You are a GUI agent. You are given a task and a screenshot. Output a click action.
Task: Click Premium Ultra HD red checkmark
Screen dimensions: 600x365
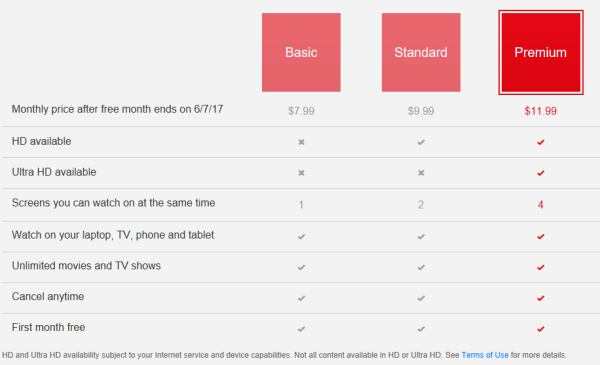point(541,173)
